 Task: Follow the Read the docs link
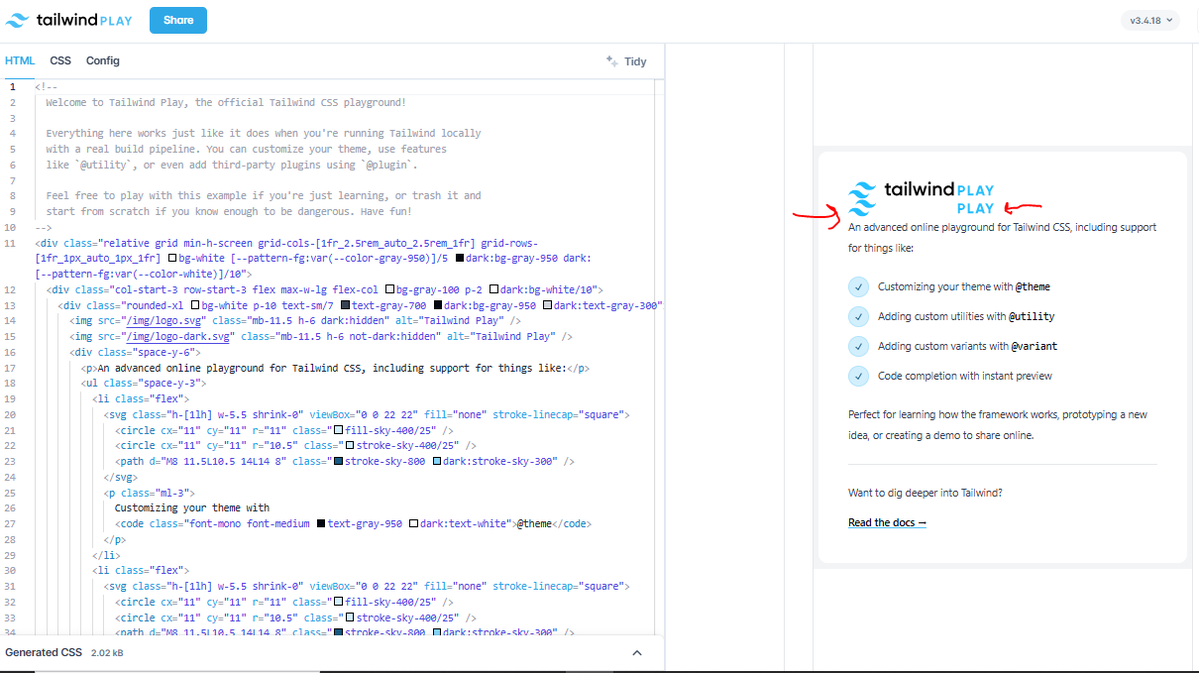point(886,522)
